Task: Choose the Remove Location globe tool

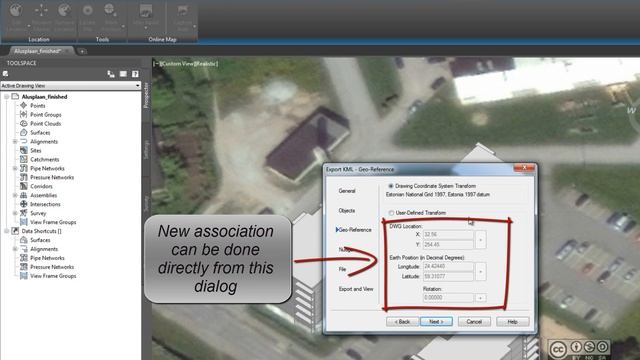Action: pyautogui.click(x=64, y=18)
